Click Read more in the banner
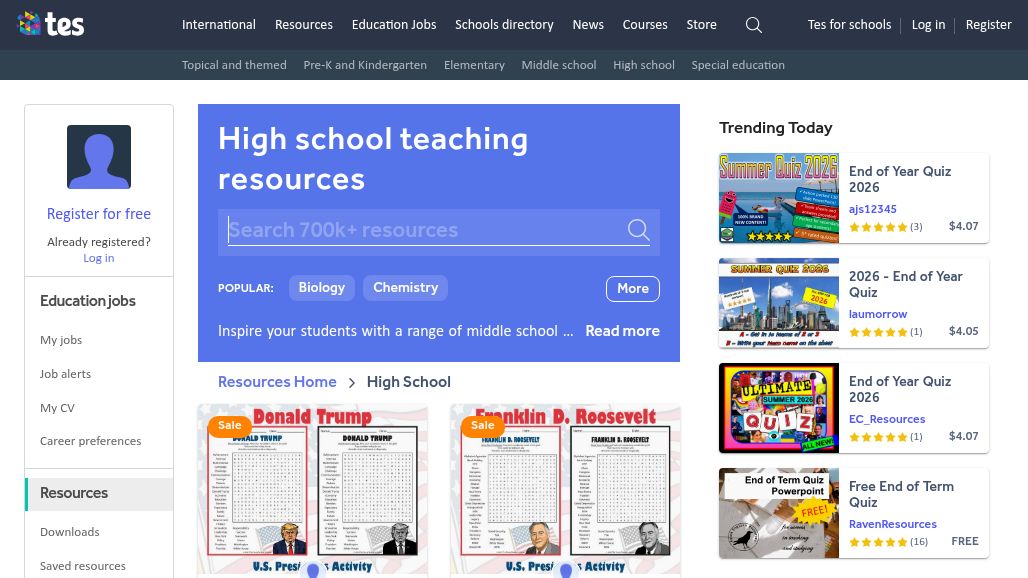1028x578 pixels. (623, 331)
